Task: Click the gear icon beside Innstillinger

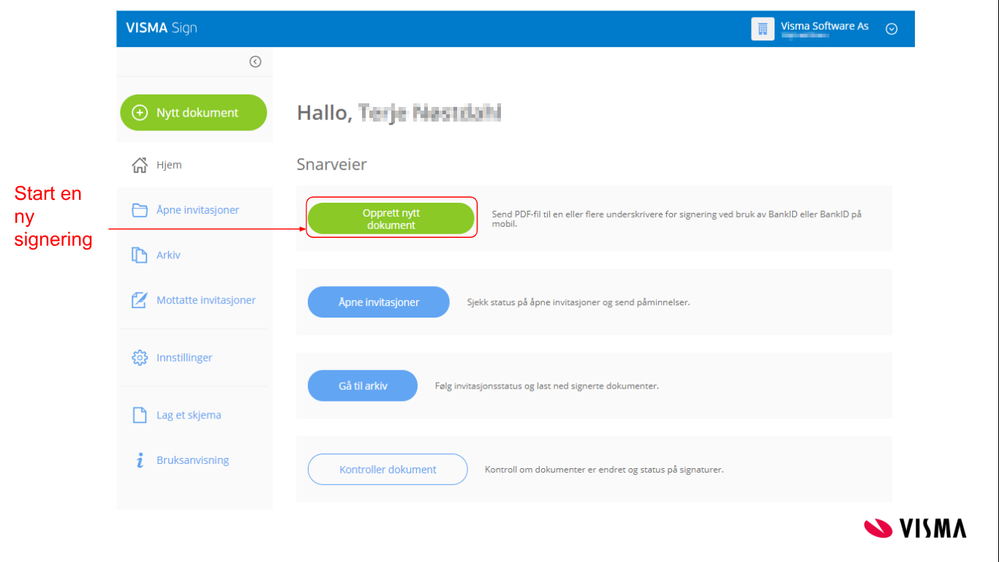Action: pos(140,357)
